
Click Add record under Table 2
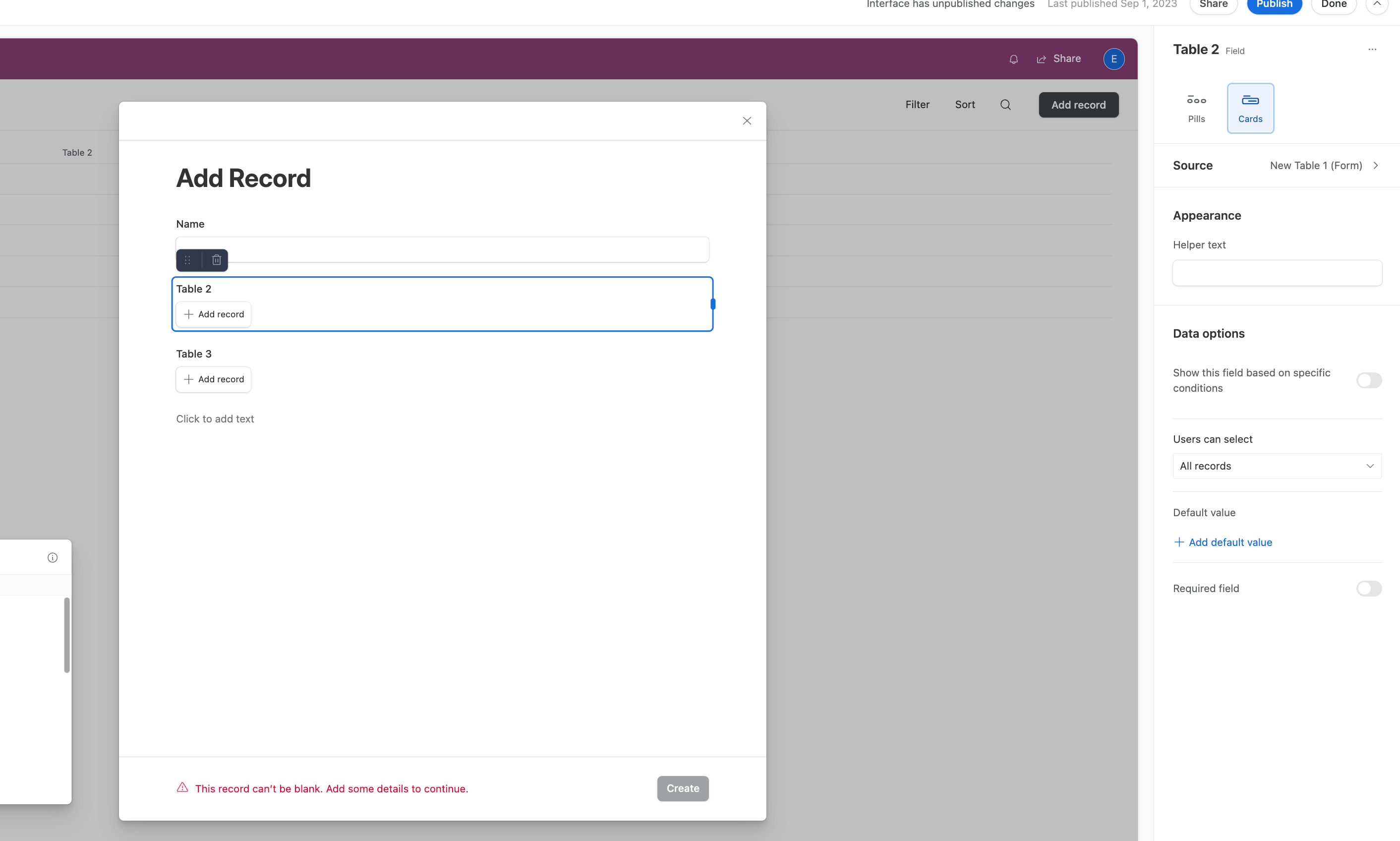click(x=214, y=314)
